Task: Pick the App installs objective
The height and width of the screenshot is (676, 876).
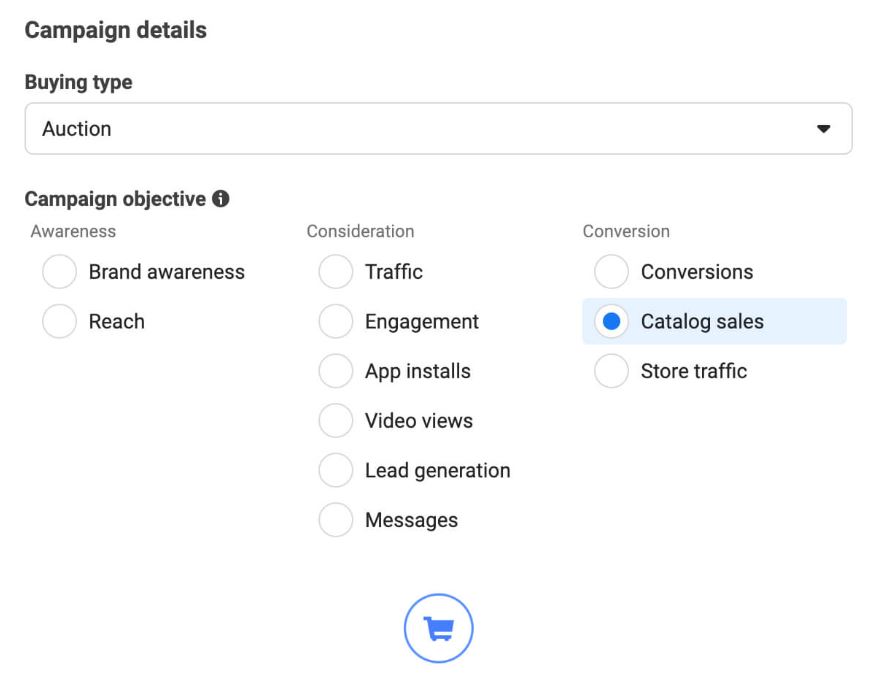Action: [x=336, y=372]
